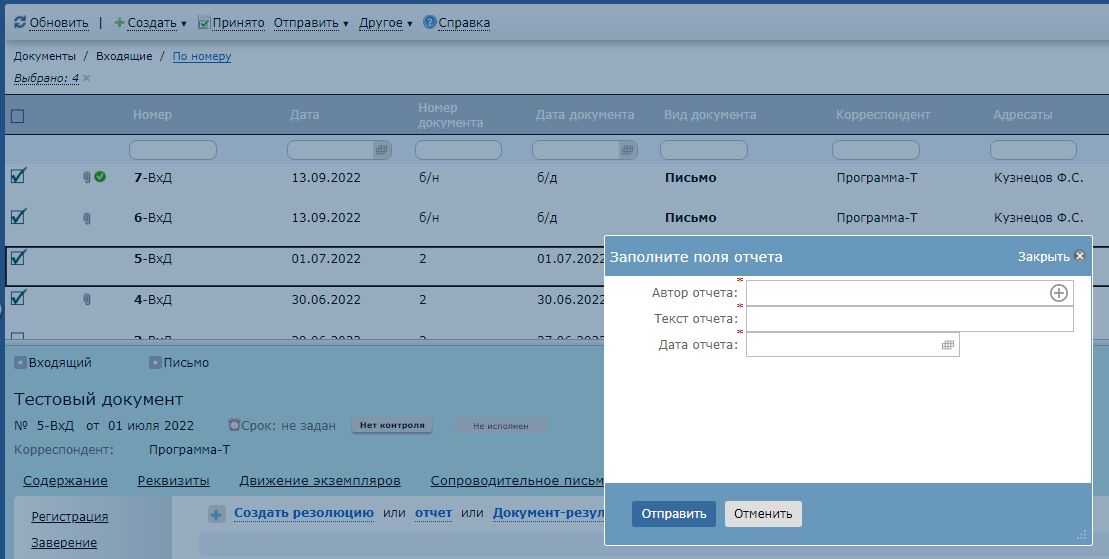Screen dimensions: 1109x559
Task: Click the alarm clock icon beside Срок
Action: 234,425
